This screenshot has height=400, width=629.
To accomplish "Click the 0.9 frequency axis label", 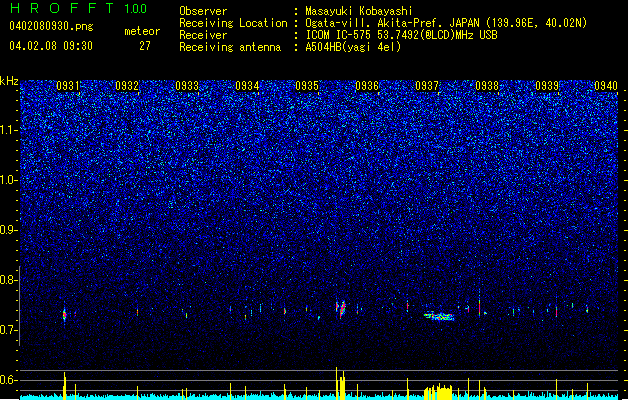I will 9,230.
